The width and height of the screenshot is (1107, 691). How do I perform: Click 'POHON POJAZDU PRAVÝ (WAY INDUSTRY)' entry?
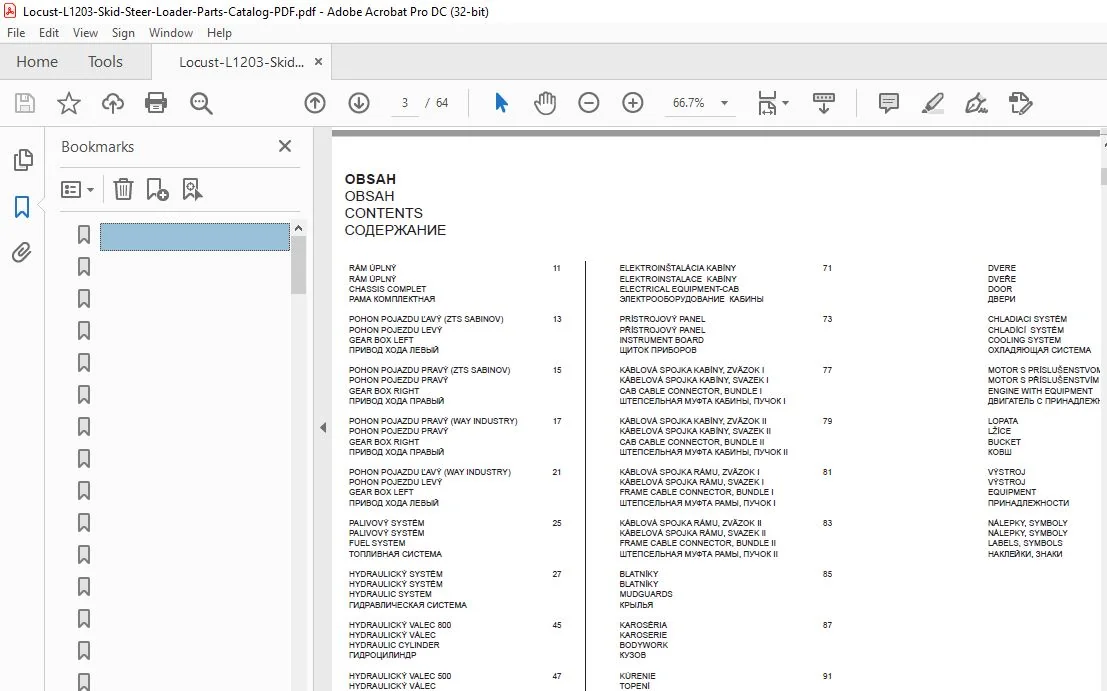pos(433,421)
